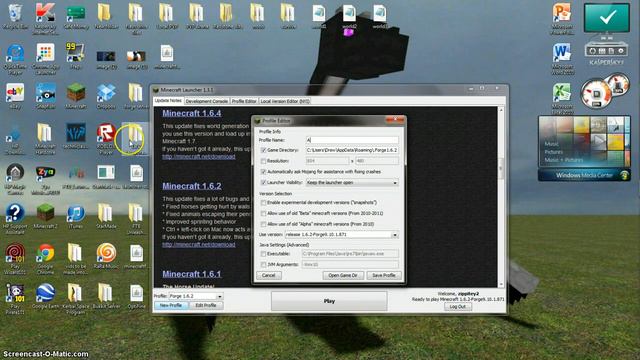Open the Minecraft 1.6.2 heading link
Image resolution: width=640 pixels, height=360 pixels.
point(192,186)
